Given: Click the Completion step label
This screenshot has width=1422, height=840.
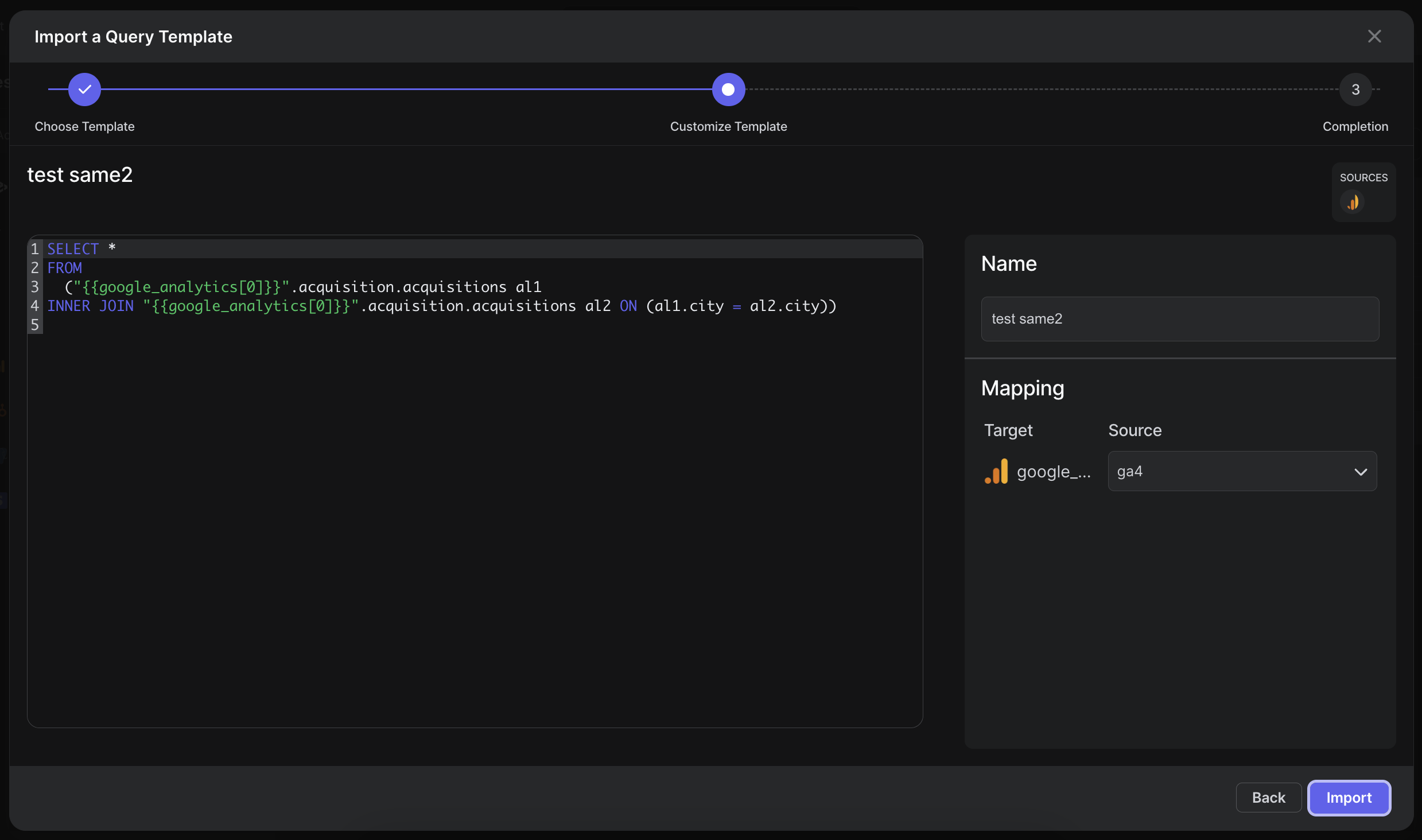Looking at the screenshot, I should 1355,126.
